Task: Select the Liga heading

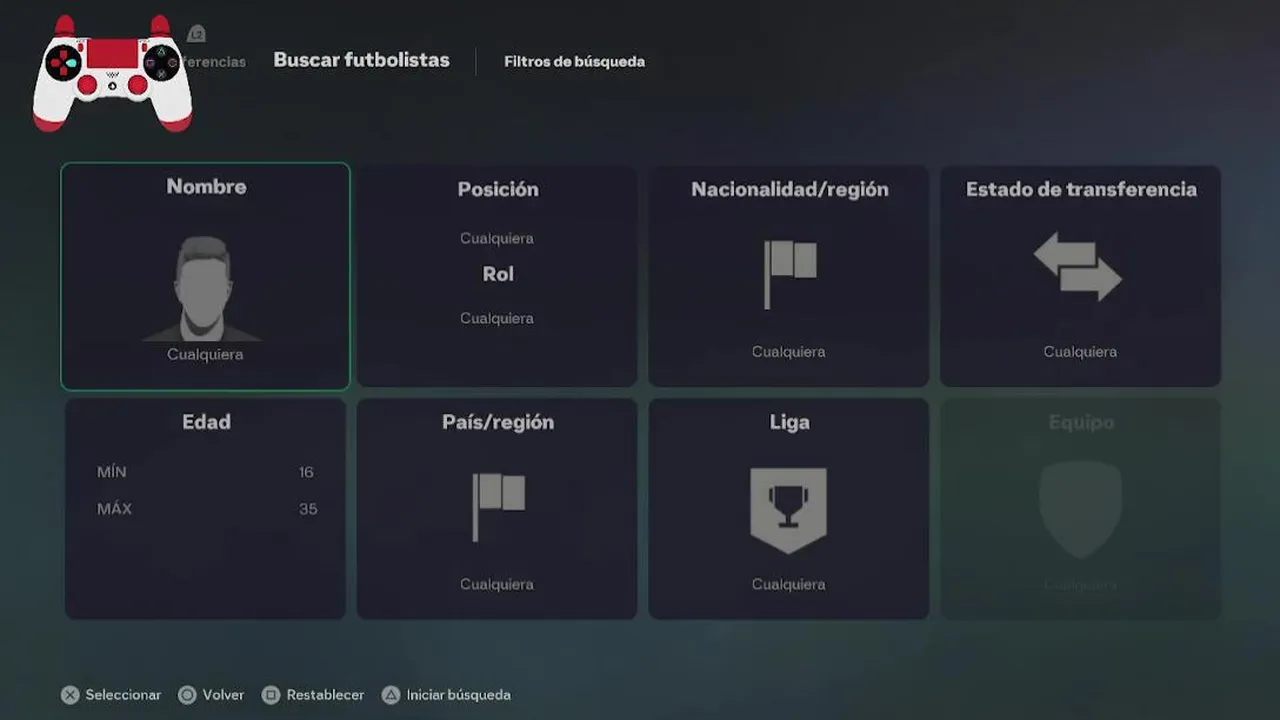Action: 789,422
